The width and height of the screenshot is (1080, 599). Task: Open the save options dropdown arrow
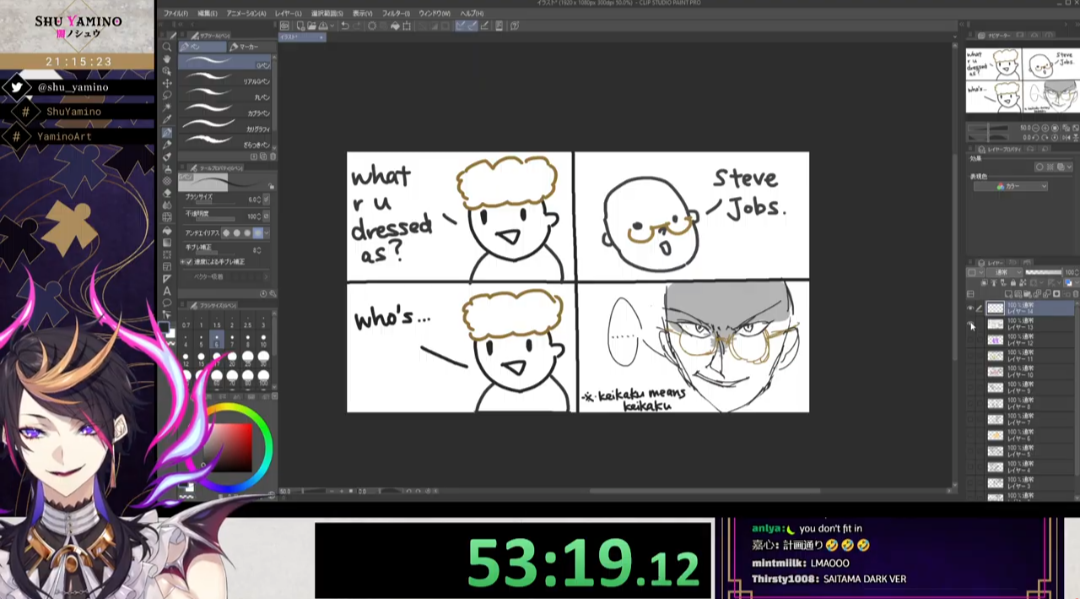coord(330,26)
